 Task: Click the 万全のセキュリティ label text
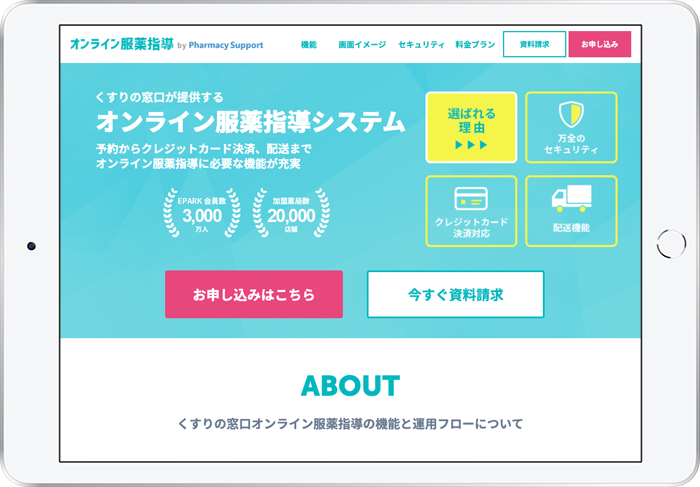click(x=571, y=144)
